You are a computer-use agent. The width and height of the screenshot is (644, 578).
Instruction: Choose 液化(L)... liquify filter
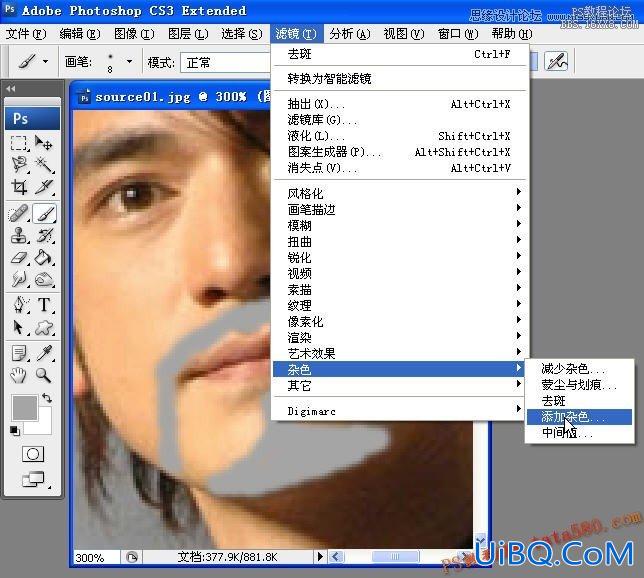(400, 136)
